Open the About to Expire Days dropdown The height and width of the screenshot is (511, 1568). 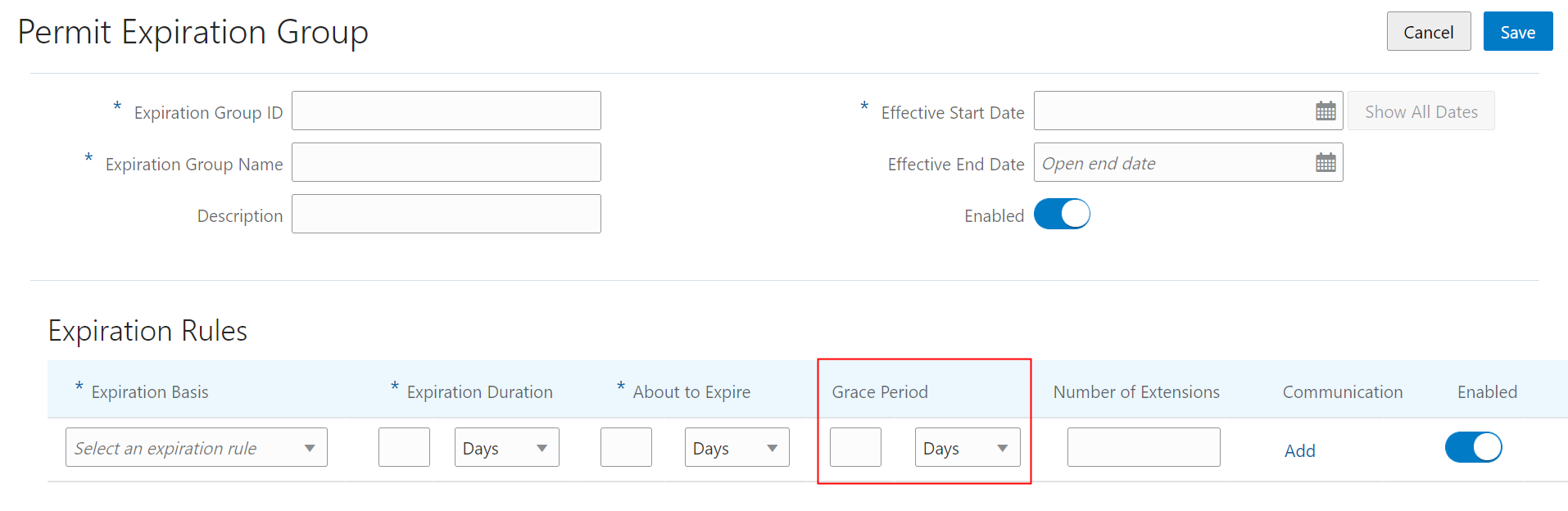[x=736, y=448]
